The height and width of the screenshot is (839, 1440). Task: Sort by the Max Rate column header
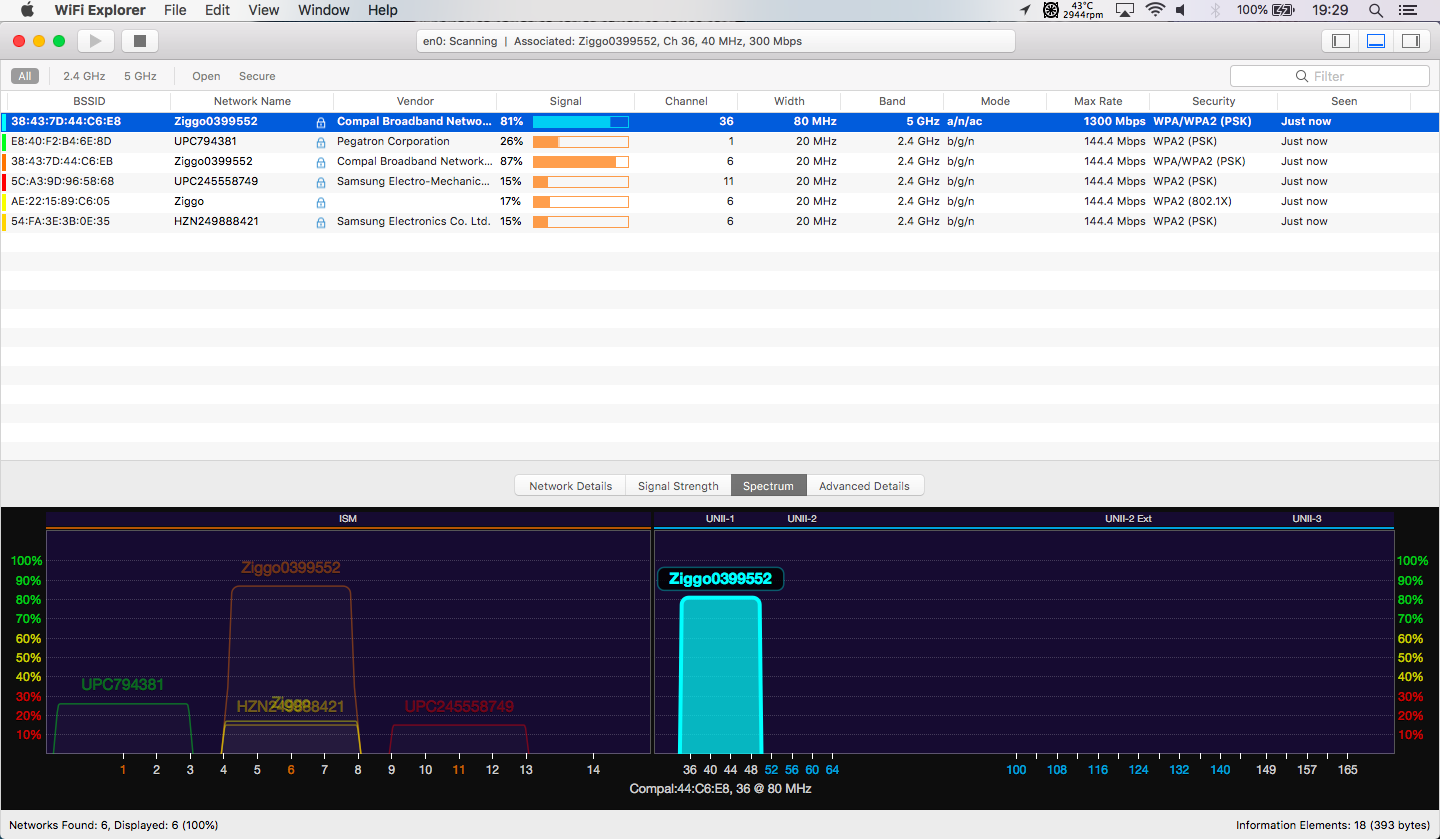1098,101
